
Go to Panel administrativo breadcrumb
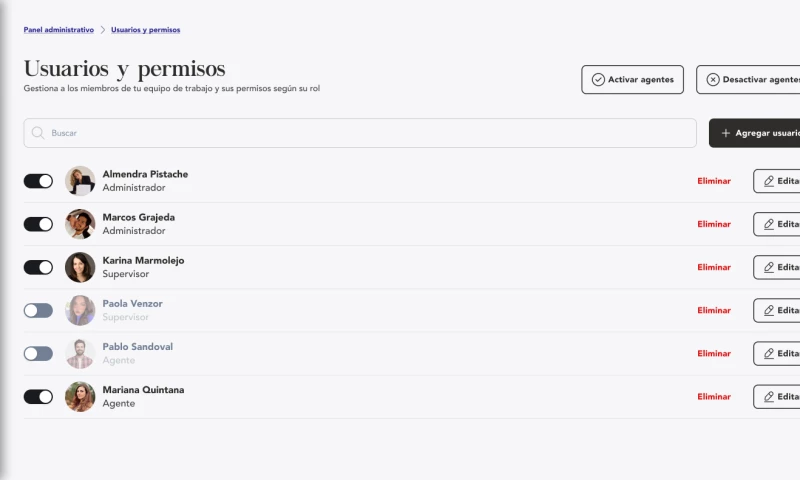pos(58,30)
